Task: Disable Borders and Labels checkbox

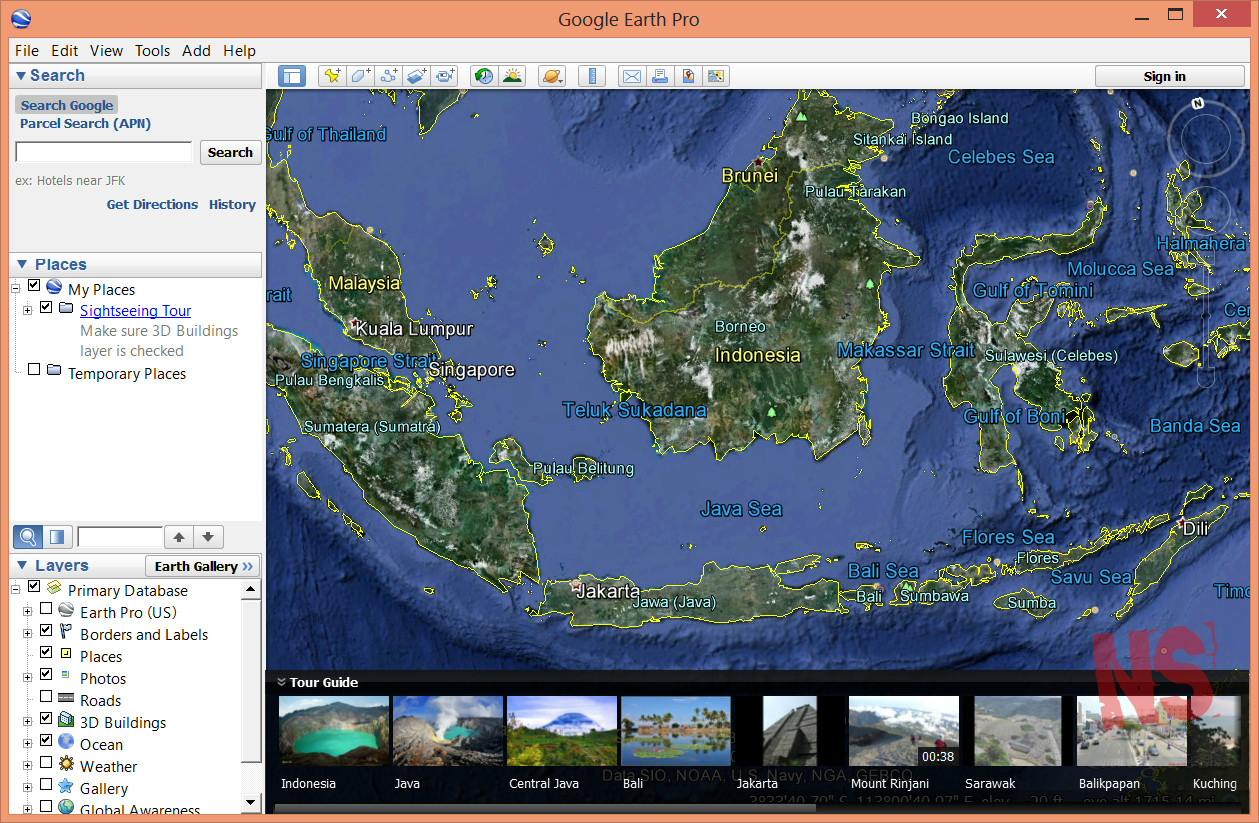Action: 46,631
